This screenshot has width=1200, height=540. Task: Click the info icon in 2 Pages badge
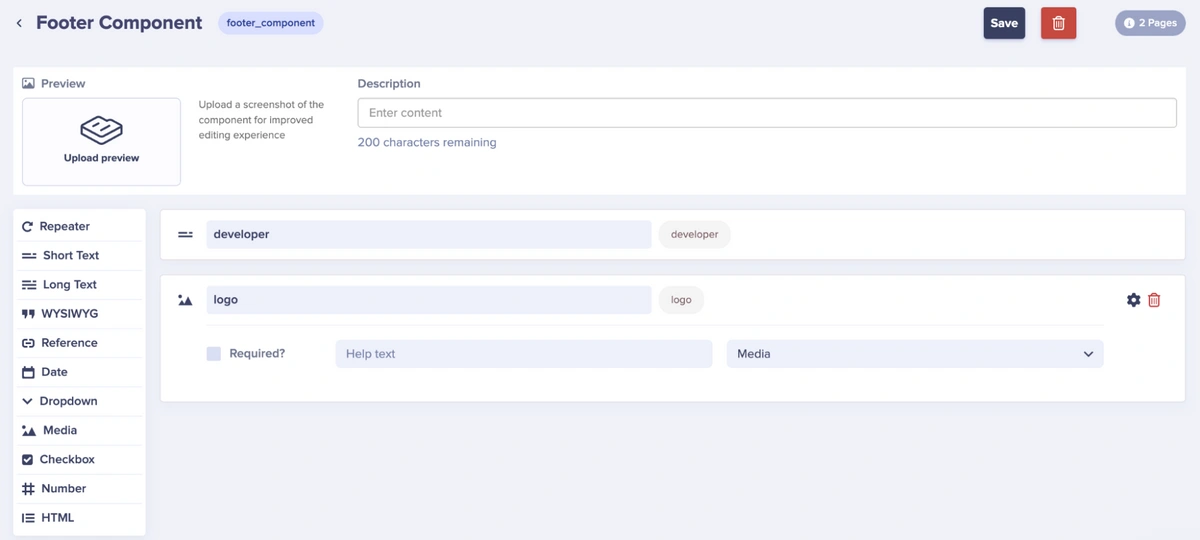[x=1129, y=23]
